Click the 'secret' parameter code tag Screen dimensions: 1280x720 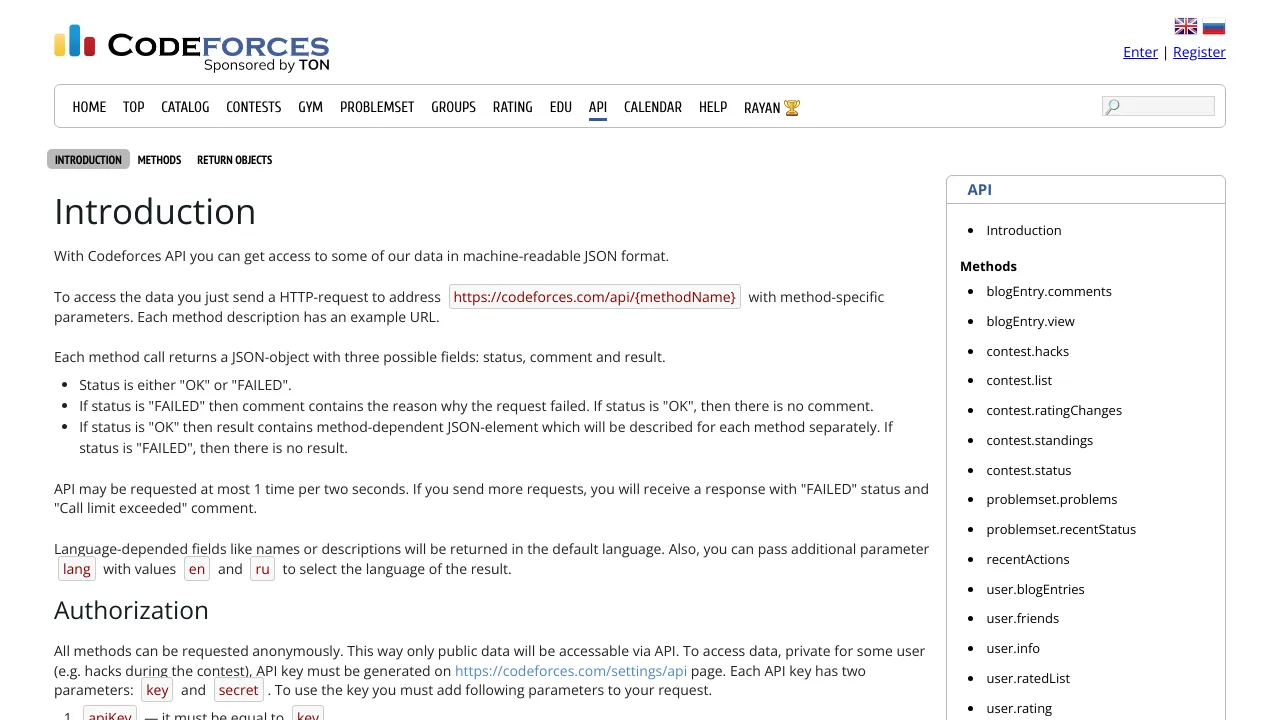tap(239, 690)
